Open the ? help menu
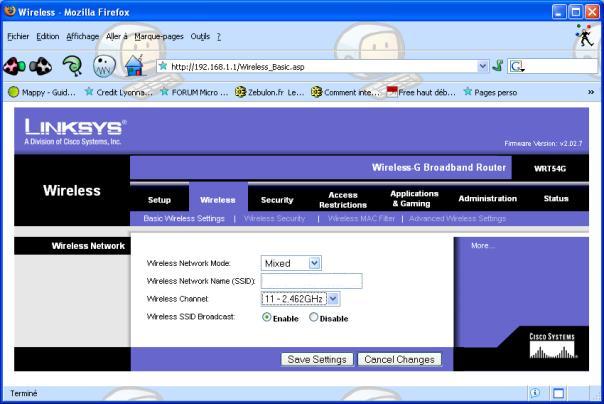Screen dimensions: 604x404 tap(218, 36)
